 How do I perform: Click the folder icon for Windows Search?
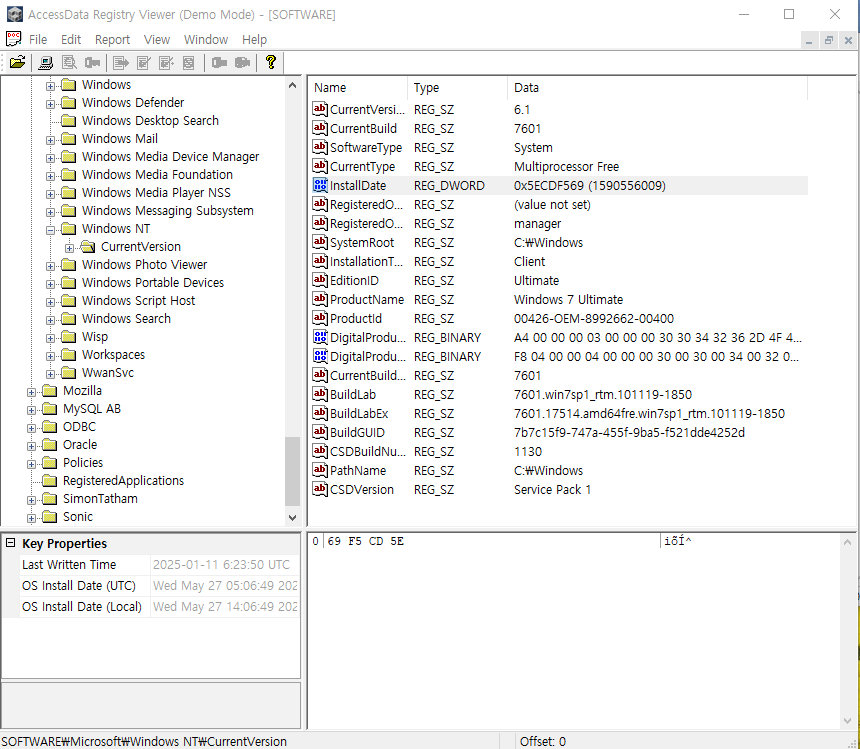(69, 319)
